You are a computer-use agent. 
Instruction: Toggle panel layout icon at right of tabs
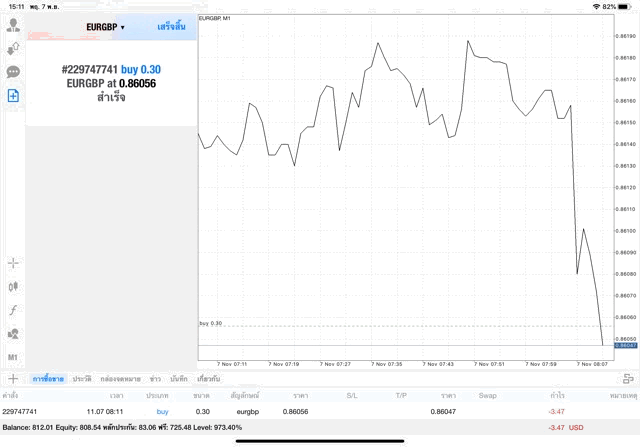[628, 379]
